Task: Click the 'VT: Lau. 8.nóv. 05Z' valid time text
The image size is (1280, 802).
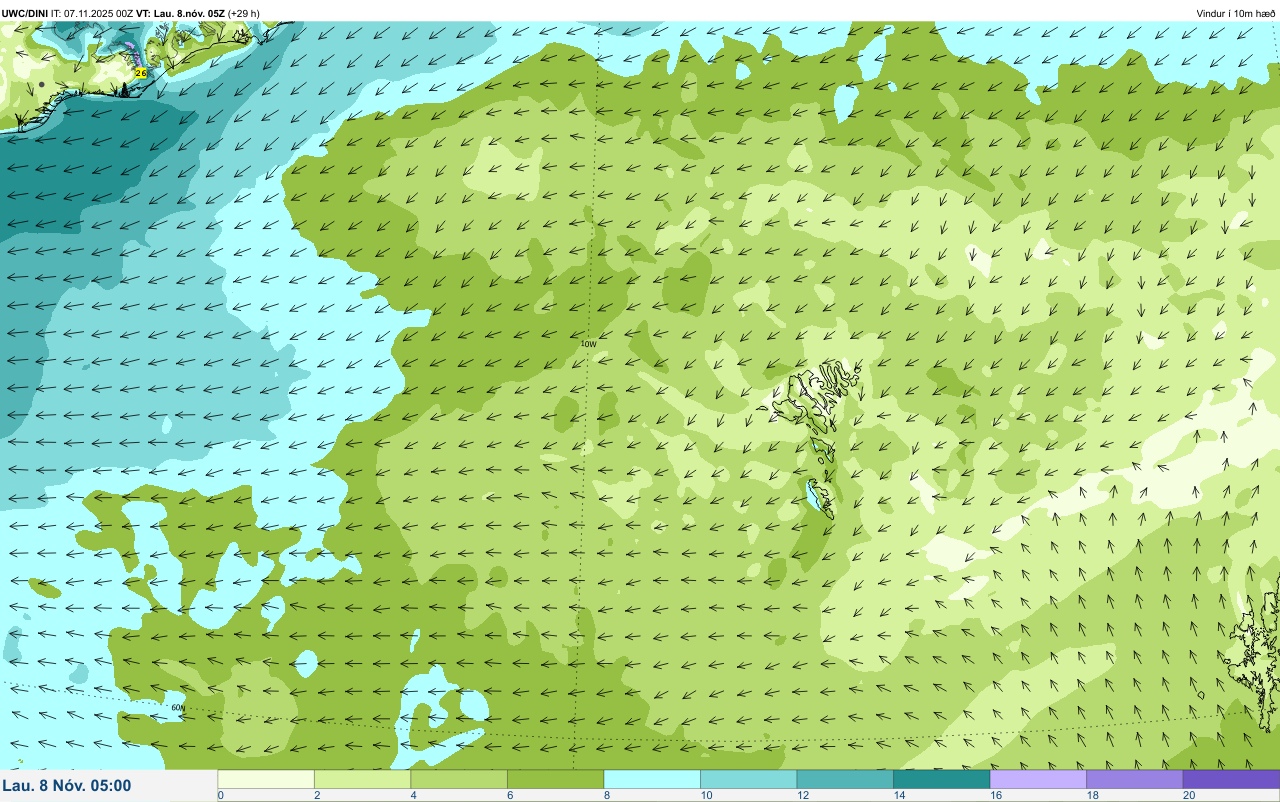Action: (180, 13)
